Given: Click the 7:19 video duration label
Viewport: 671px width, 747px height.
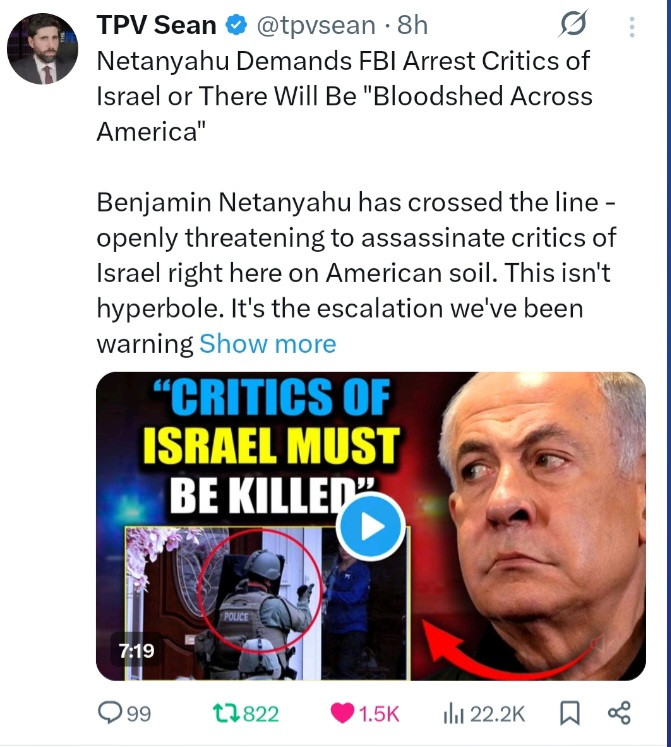Looking at the screenshot, I should [136, 650].
